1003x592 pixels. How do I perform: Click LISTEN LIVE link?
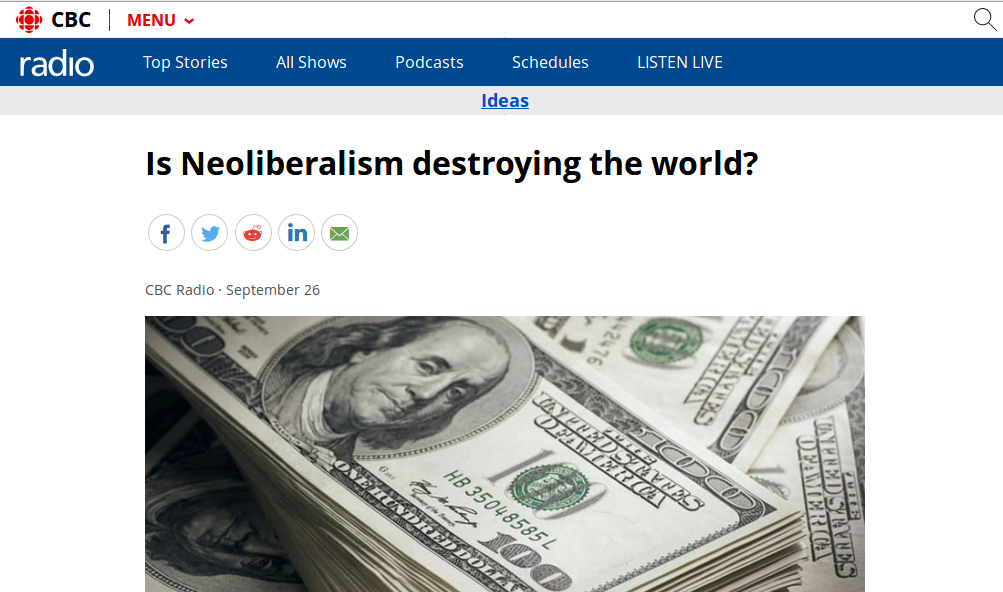680,62
